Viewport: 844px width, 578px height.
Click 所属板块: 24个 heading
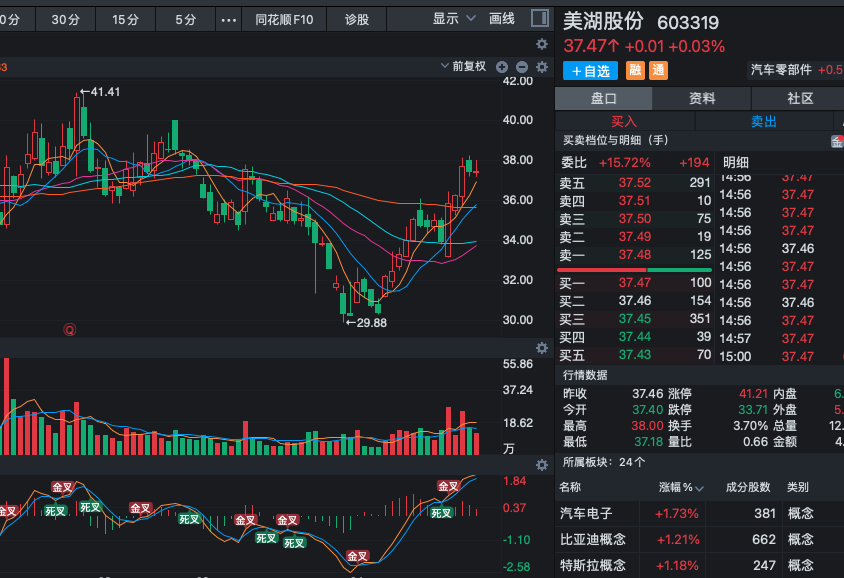[x=603, y=462]
